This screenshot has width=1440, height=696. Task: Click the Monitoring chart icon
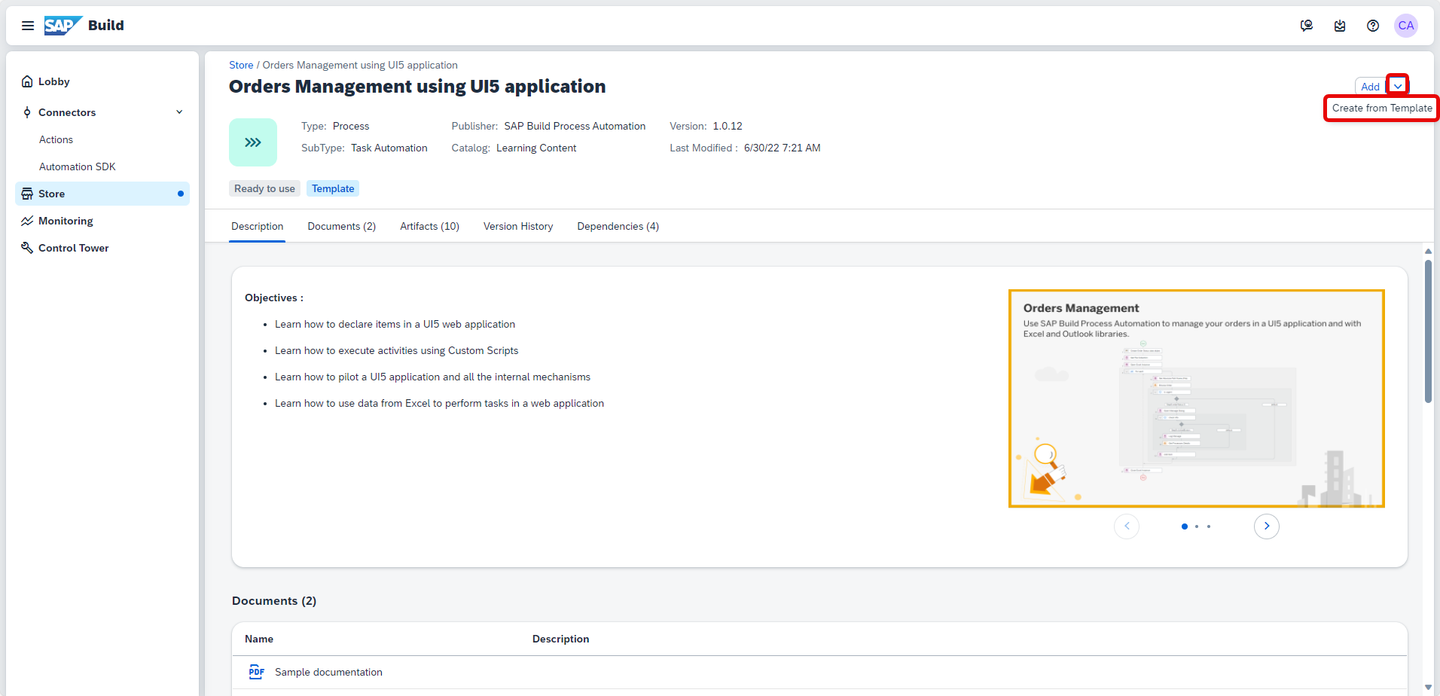pyautogui.click(x=27, y=221)
